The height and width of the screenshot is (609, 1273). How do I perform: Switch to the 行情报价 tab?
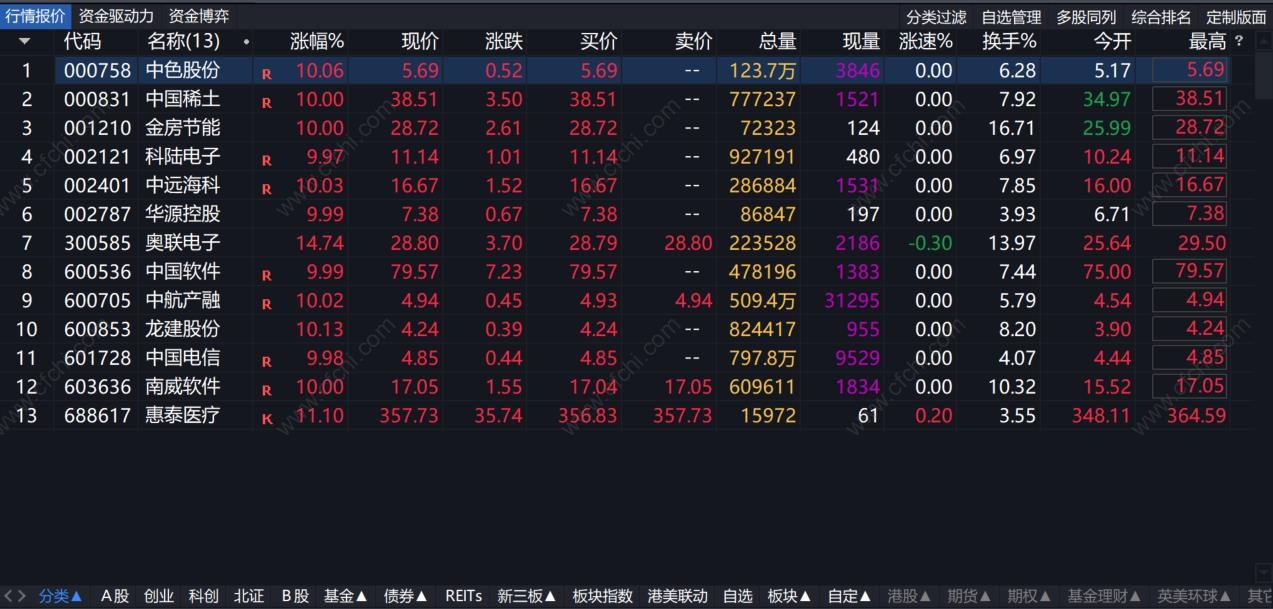tap(36, 16)
